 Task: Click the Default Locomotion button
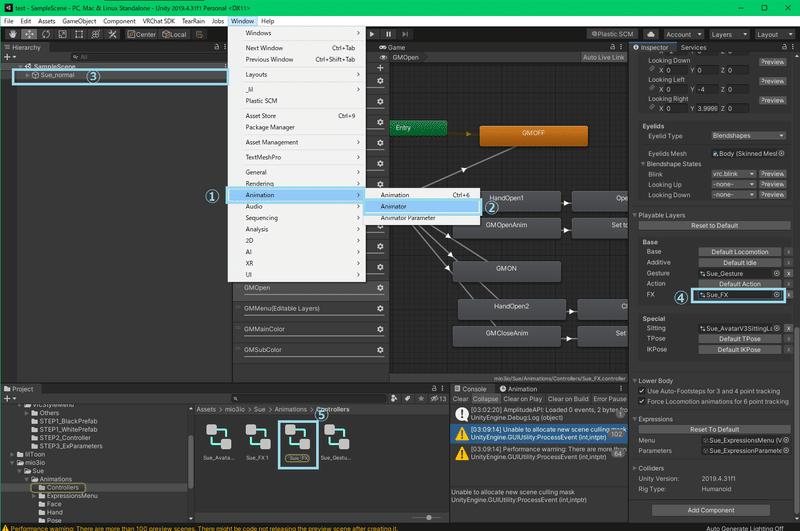(740, 252)
